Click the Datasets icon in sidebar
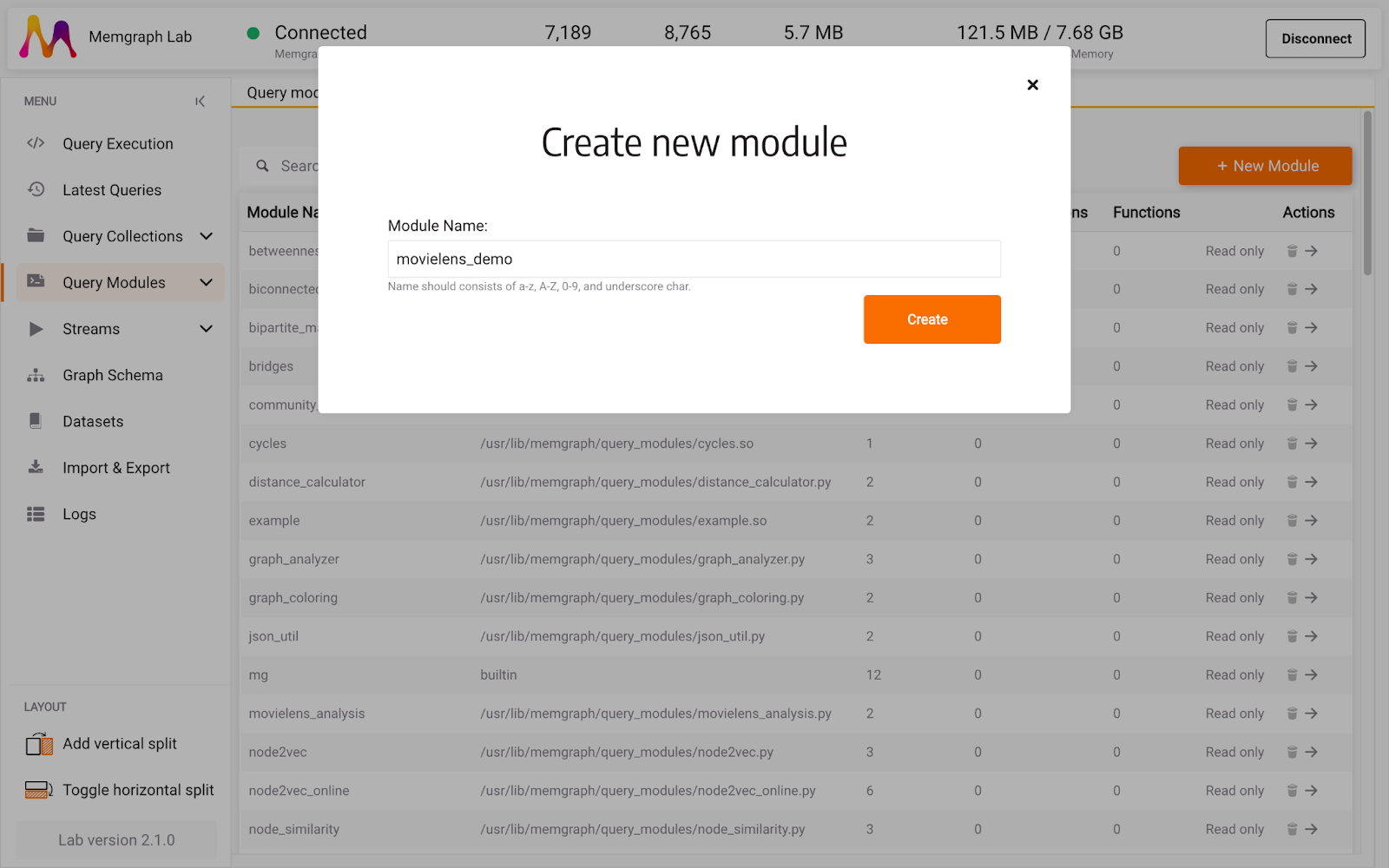 36,421
